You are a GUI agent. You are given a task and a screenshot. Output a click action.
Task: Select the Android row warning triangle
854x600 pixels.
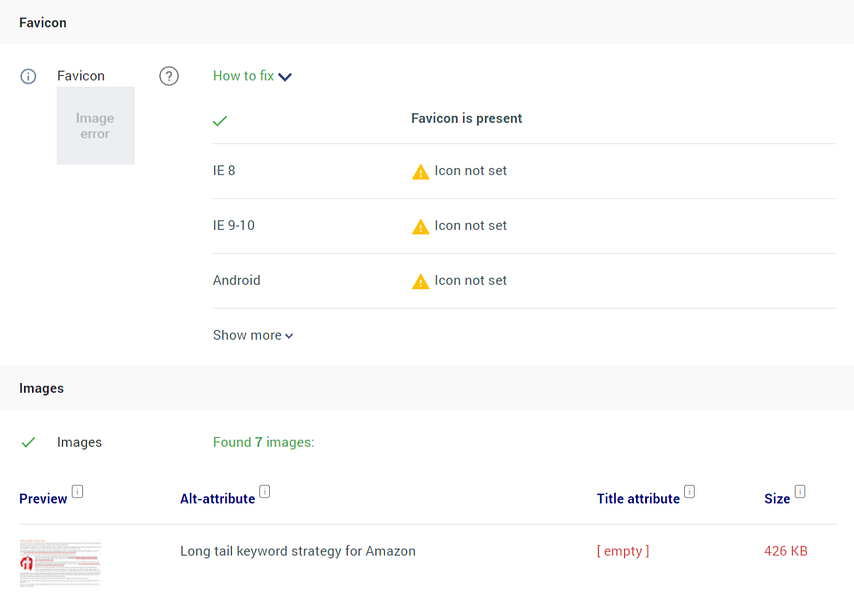(422, 280)
